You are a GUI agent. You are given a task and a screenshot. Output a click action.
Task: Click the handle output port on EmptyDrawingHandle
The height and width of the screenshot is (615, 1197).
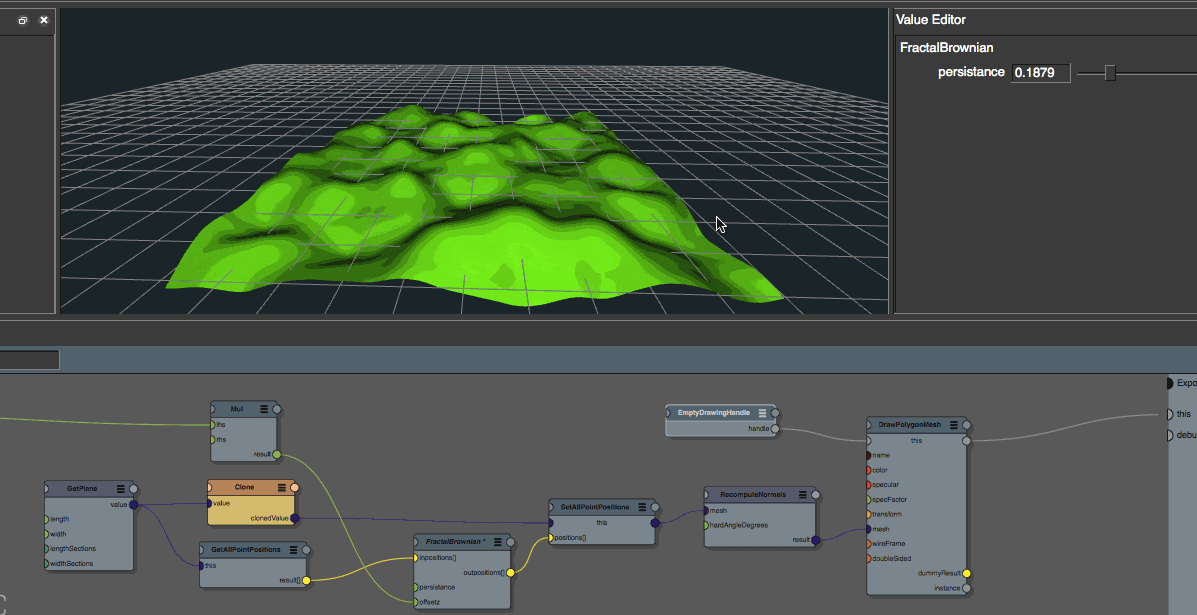click(775, 429)
